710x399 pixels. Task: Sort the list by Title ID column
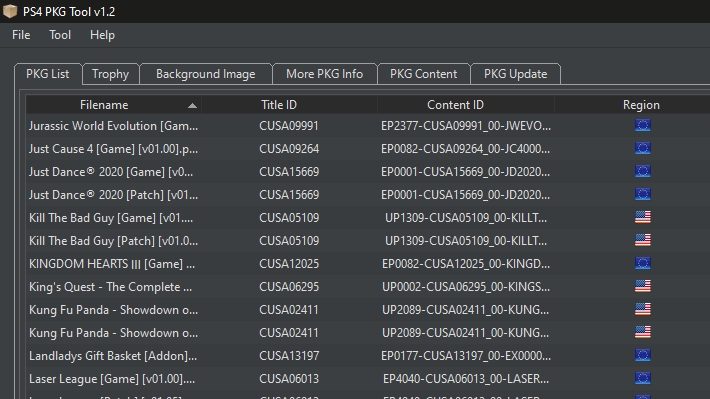(x=279, y=105)
